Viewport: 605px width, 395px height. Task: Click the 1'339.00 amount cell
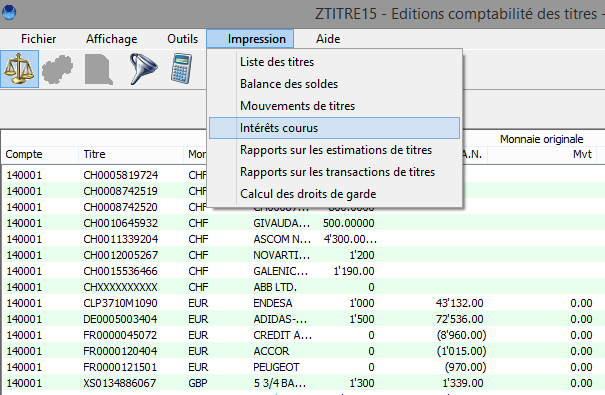(x=463, y=383)
